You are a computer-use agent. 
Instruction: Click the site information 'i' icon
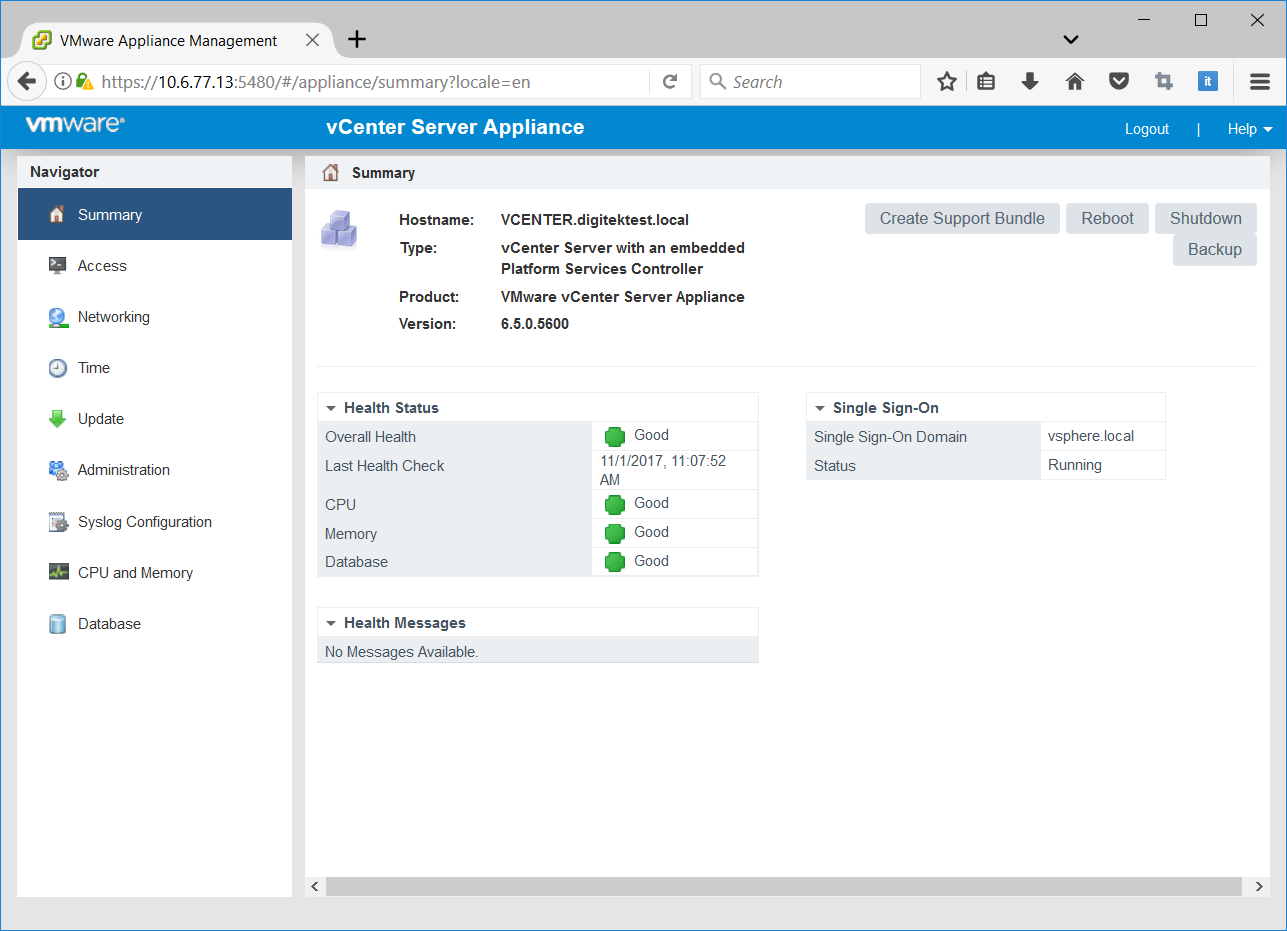tap(63, 82)
